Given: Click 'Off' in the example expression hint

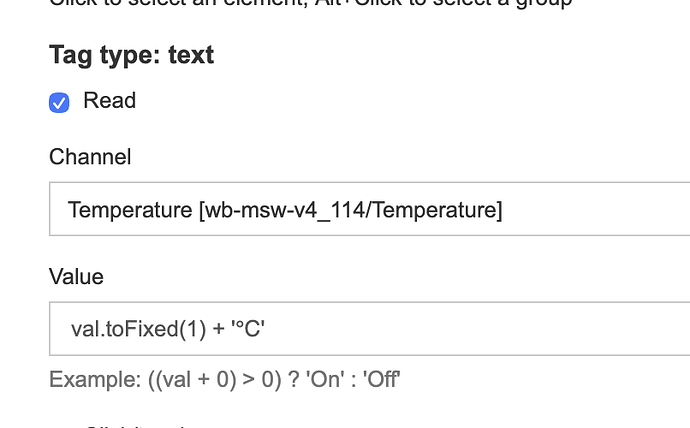Looking at the screenshot, I should click(x=382, y=379).
